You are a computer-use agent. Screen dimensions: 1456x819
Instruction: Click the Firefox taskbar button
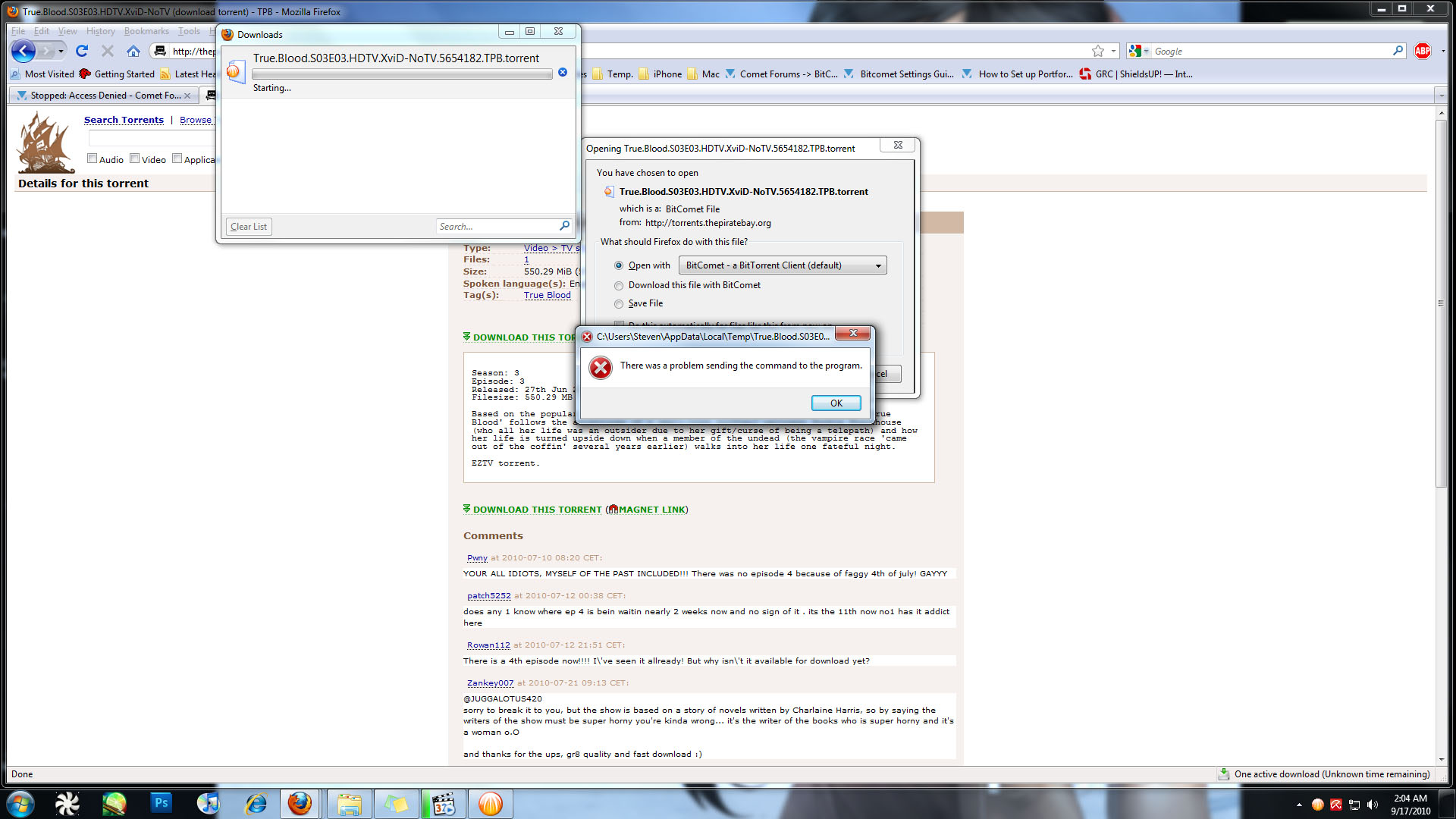click(300, 803)
